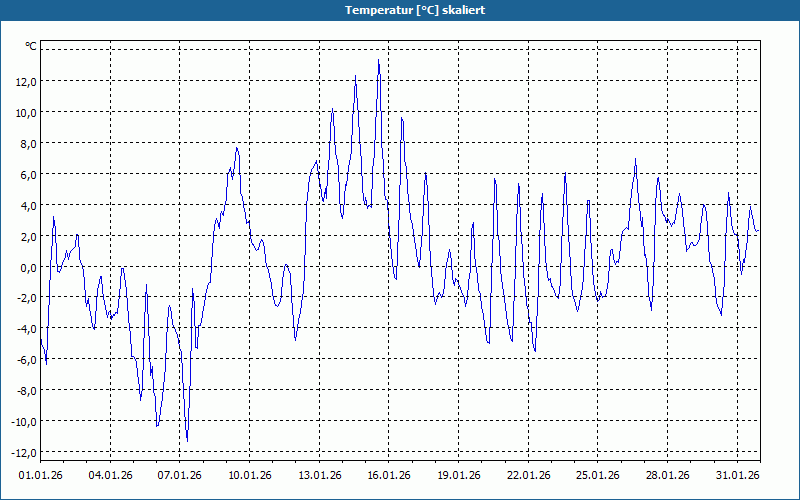Click the 2,0 y-axis label
Screen dimensions: 800x500
[29, 237]
